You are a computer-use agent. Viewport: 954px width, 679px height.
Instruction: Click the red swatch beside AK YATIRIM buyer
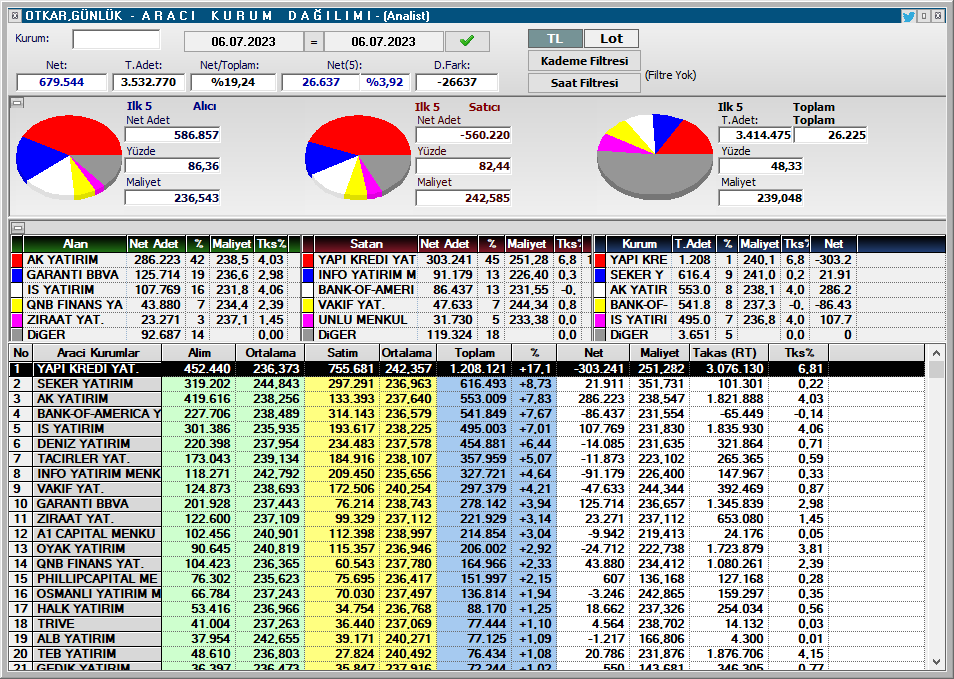[17, 260]
